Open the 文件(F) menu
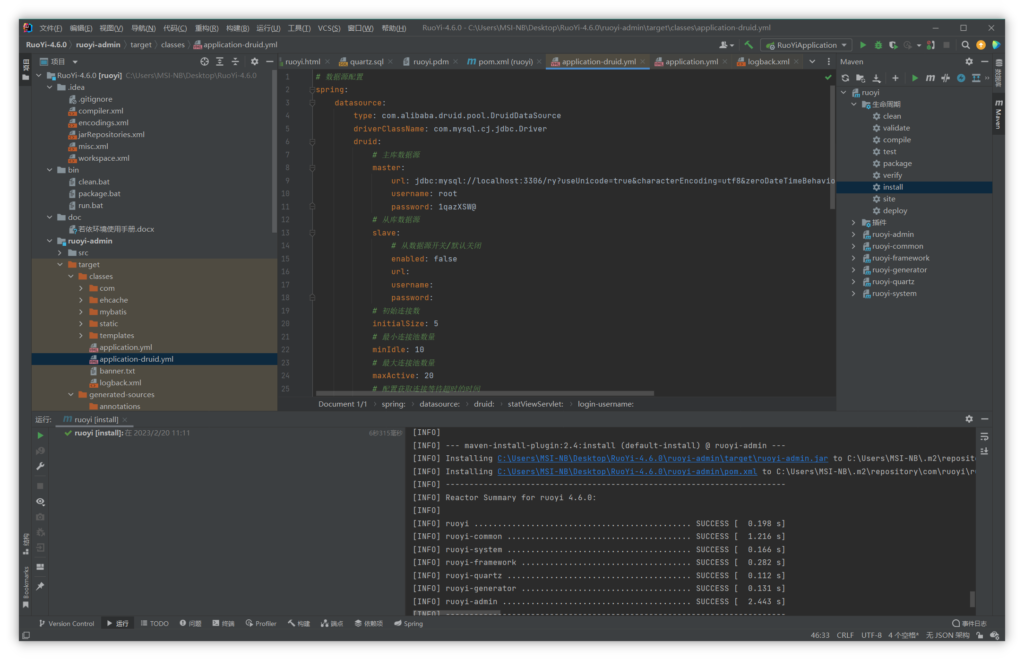 [x=50, y=28]
